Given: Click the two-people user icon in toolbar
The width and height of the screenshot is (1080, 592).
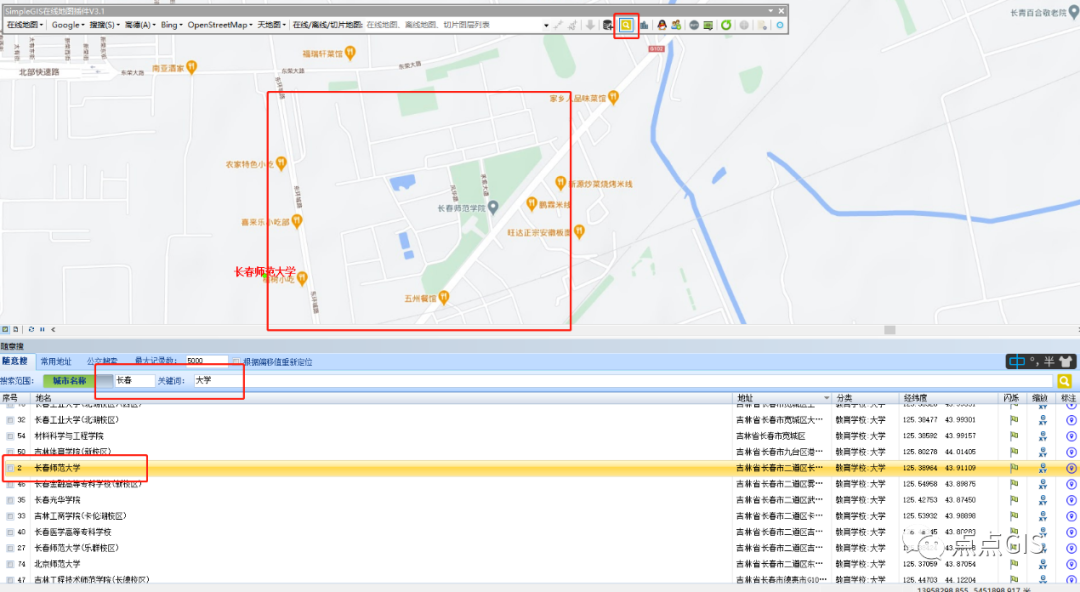Looking at the screenshot, I should (676, 25).
